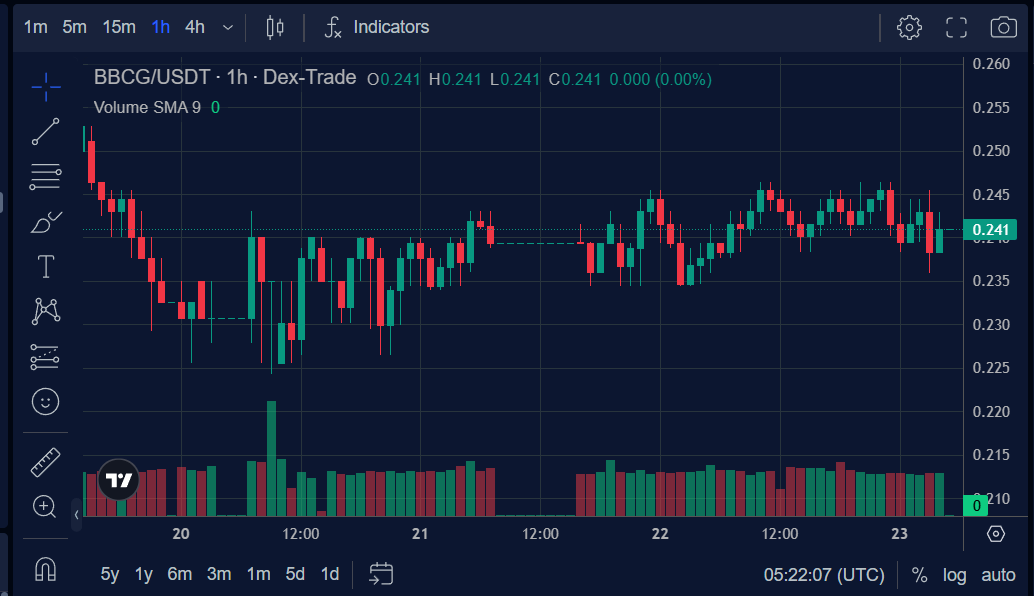Open the go to date calendar
Viewport: 1034px width, 596px height.
(381, 574)
